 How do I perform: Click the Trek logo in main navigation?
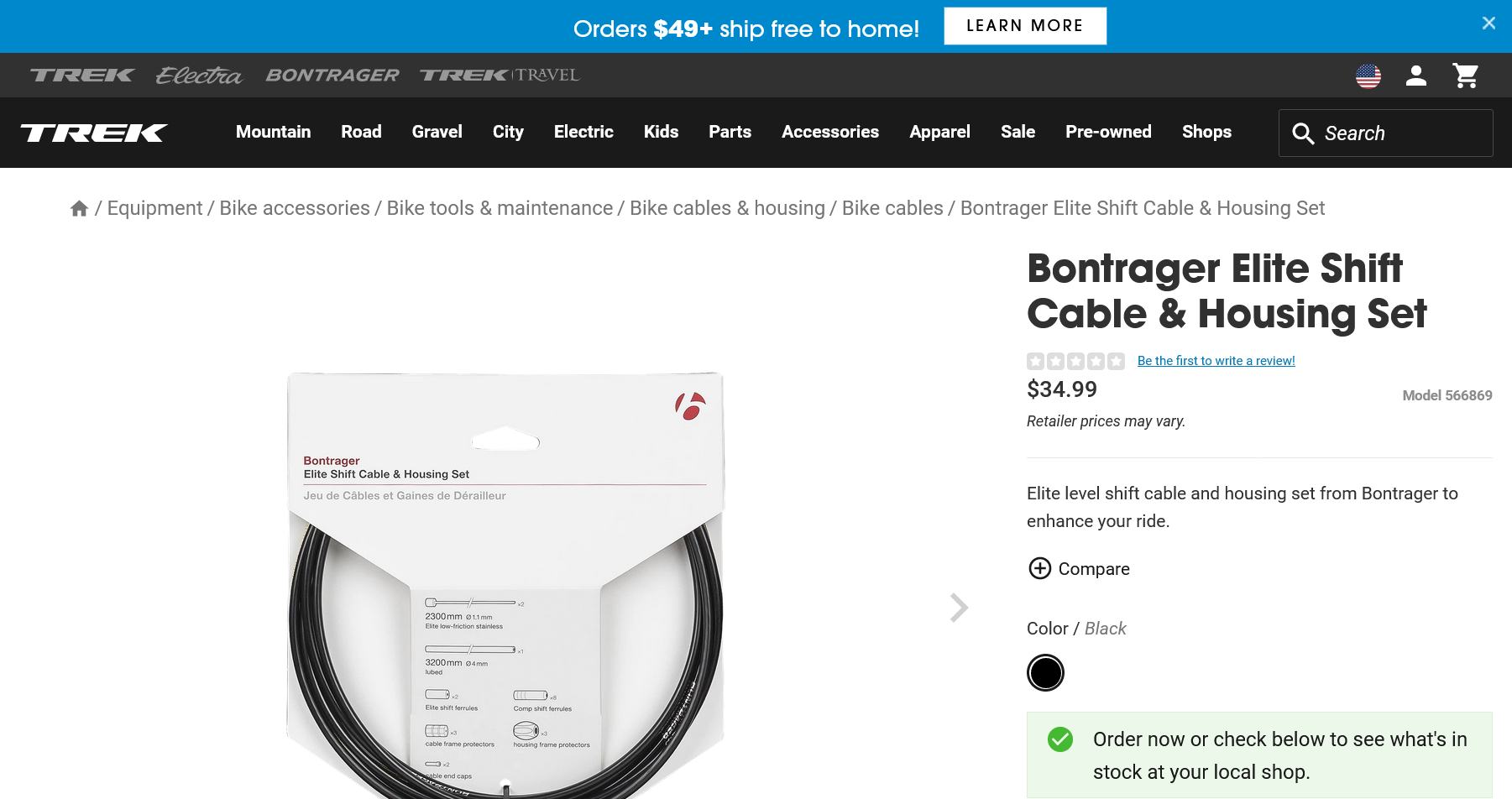click(94, 133)
